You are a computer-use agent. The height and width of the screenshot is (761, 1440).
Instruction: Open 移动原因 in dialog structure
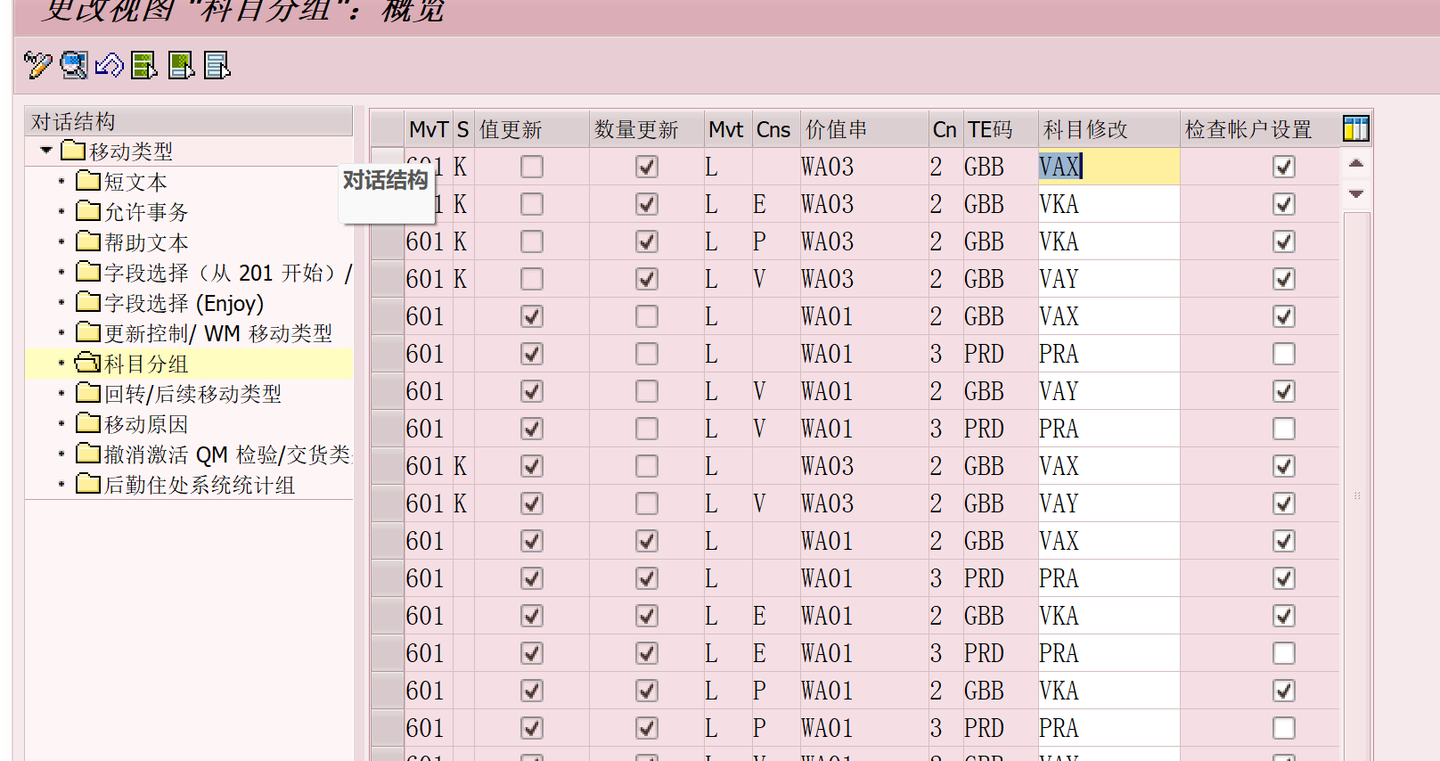pyautogui.click(x=146, y=424)
